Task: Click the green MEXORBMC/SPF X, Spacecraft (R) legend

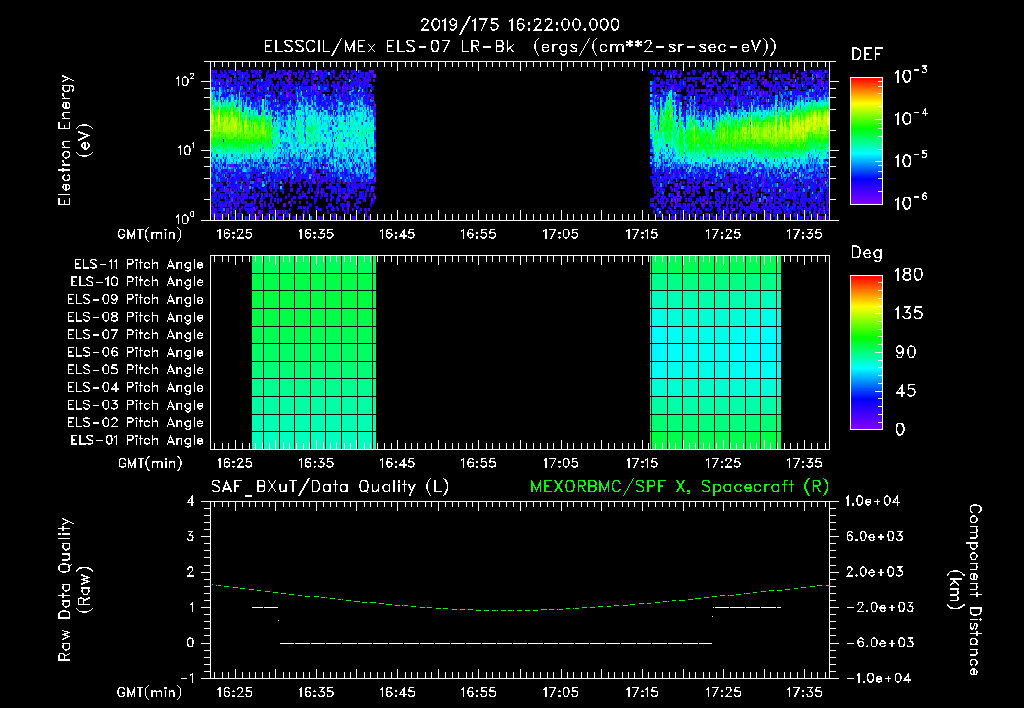Action: [679, 487]
